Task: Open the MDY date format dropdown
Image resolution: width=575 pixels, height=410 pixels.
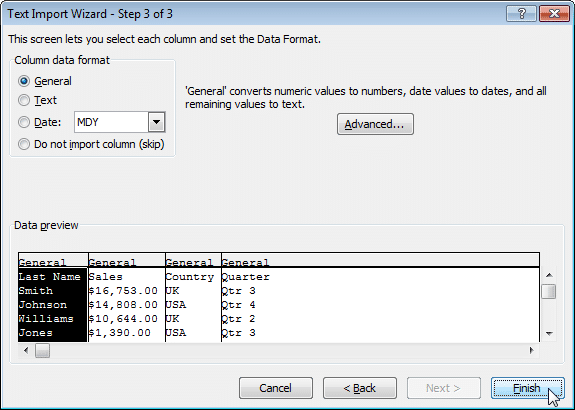Action: pos(157,122)
